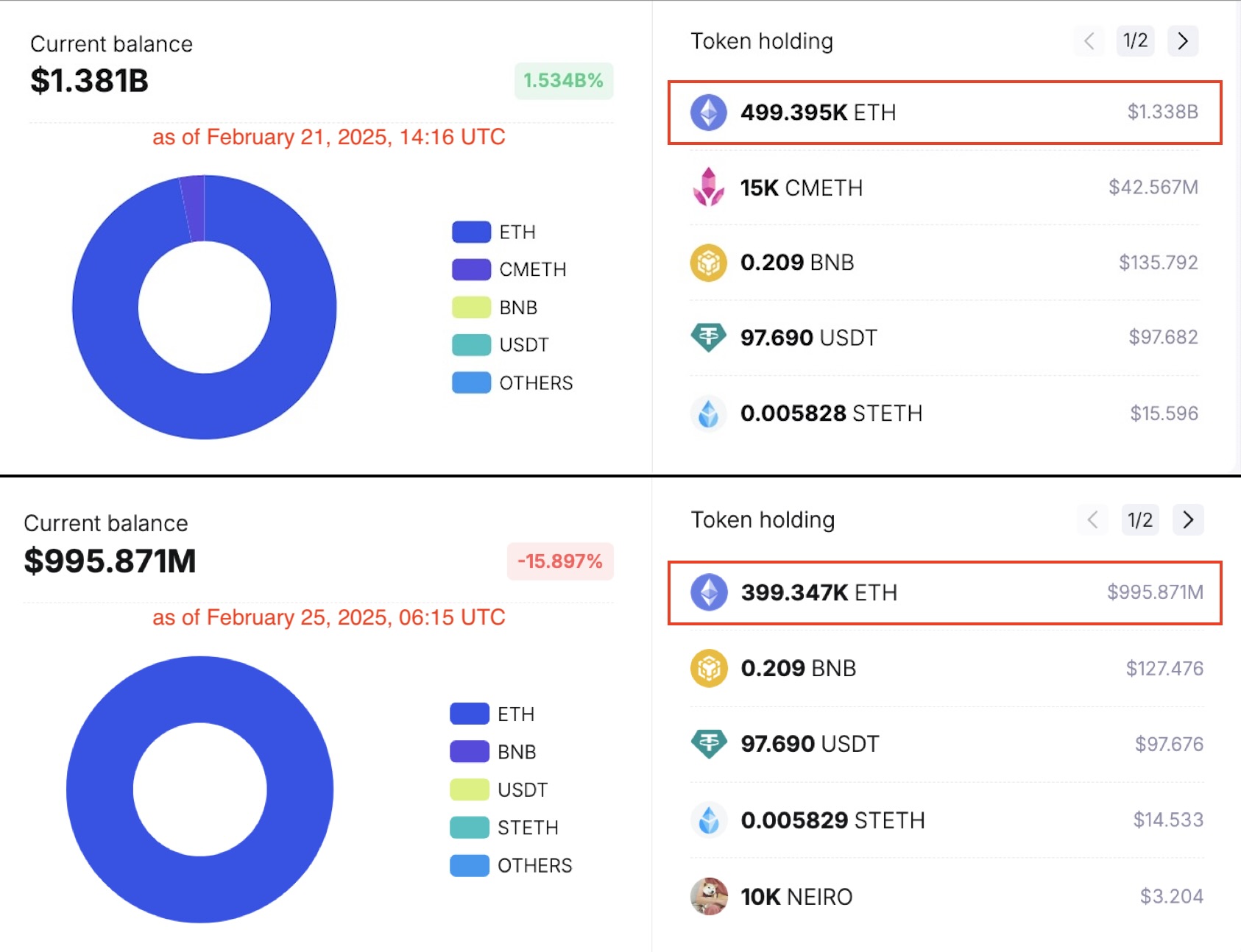Toggle CMETH legend entry in top chart
Image resolution: width=1241 pixels, height=952 pixels.
click(x=509, y=269)
